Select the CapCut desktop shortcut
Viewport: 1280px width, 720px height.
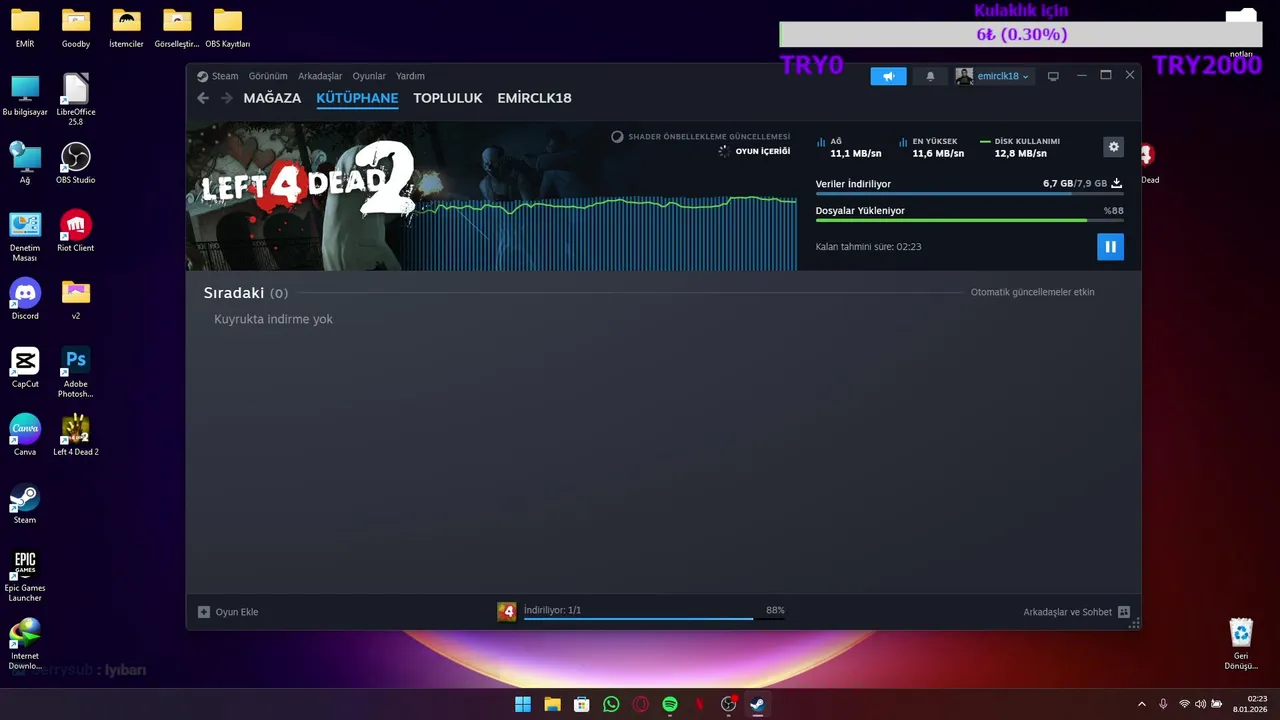[x=25, y=367]
